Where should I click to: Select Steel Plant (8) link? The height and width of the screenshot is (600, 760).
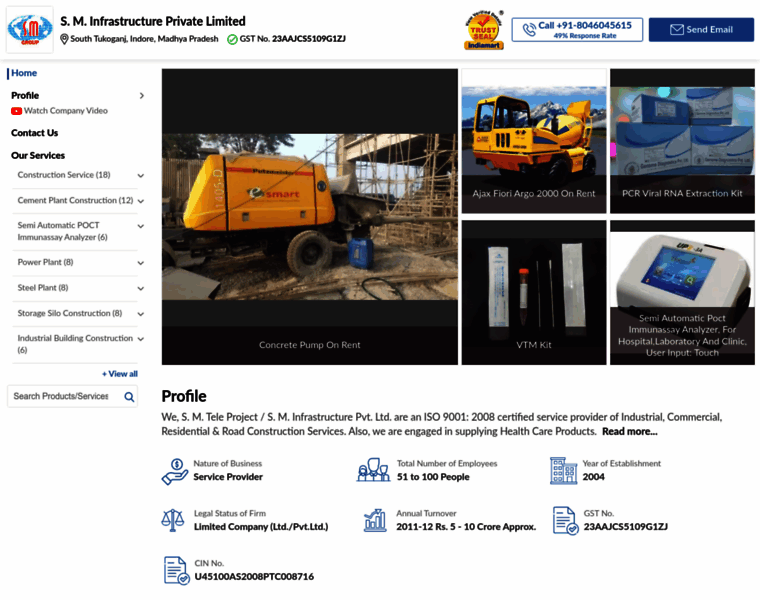click(x=43, y=288)
